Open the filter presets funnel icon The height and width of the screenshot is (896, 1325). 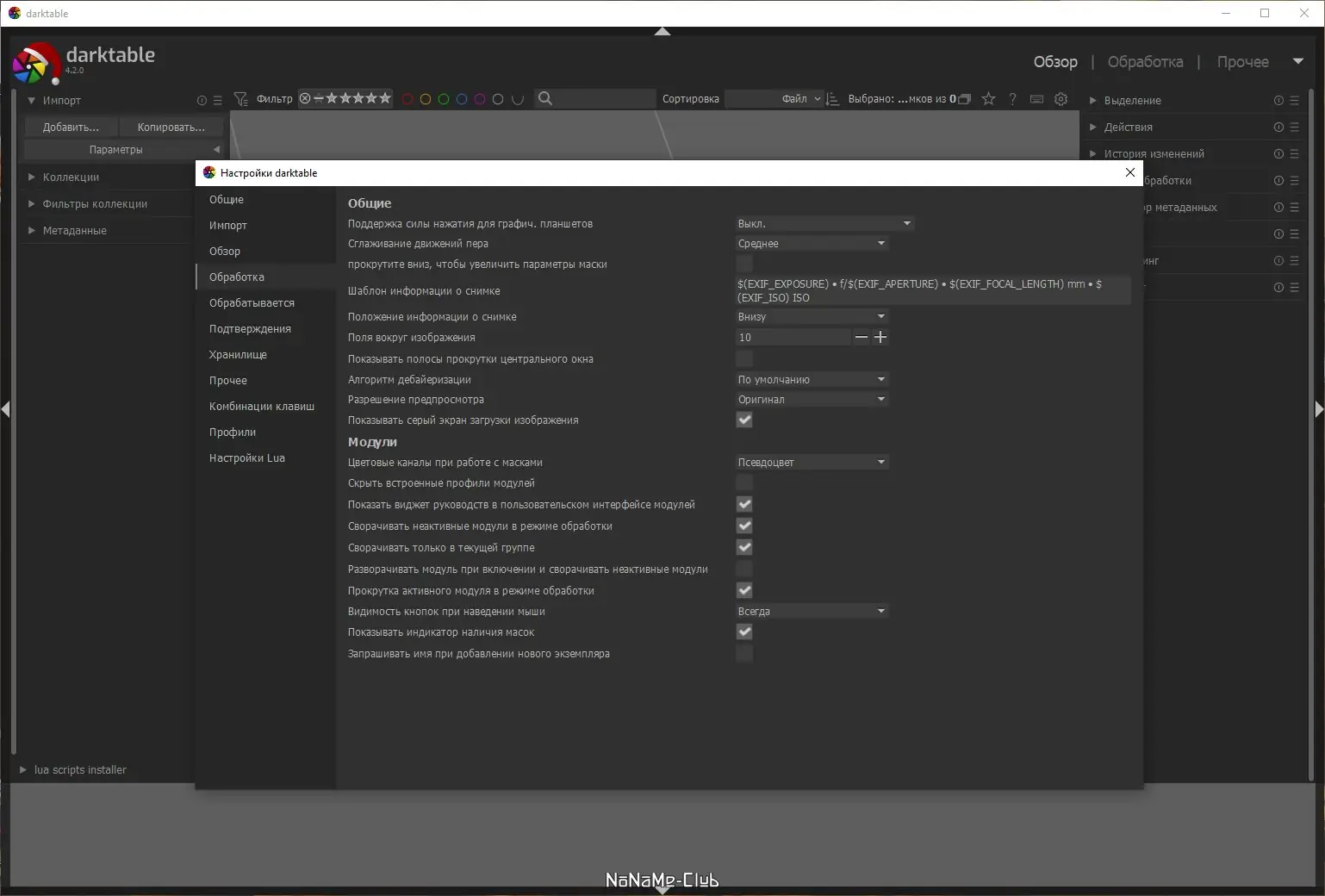pyautogui.click(x=240, y=99)
